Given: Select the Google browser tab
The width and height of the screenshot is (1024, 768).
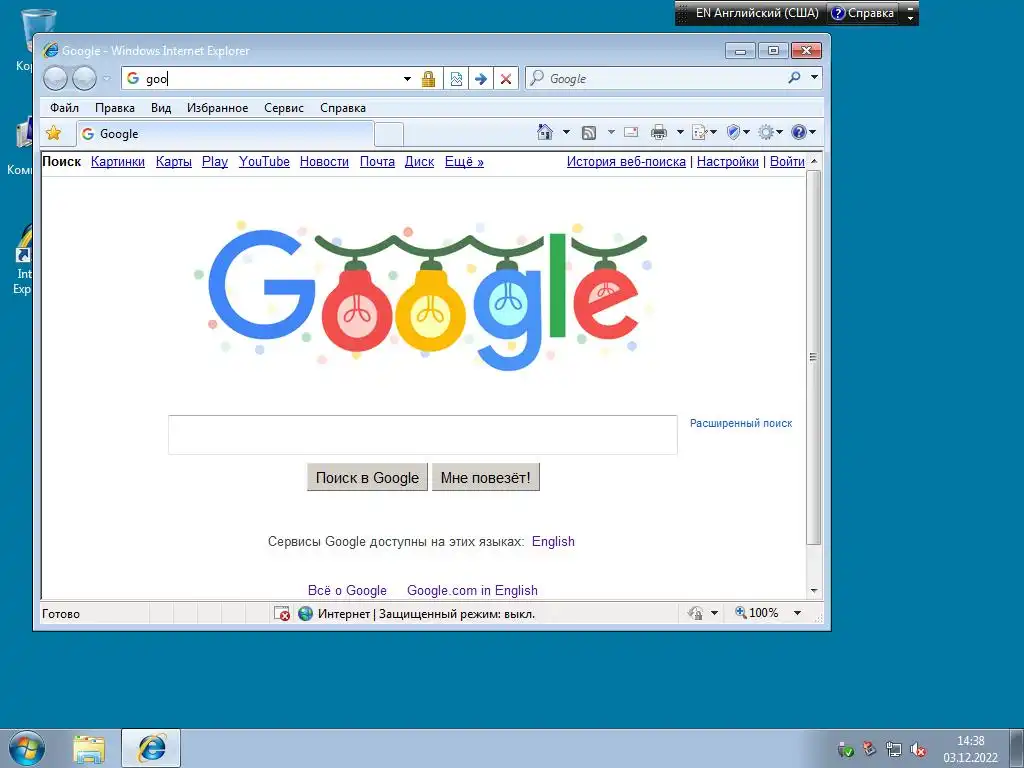Looking at the screenshot, I should click(225, 134).
